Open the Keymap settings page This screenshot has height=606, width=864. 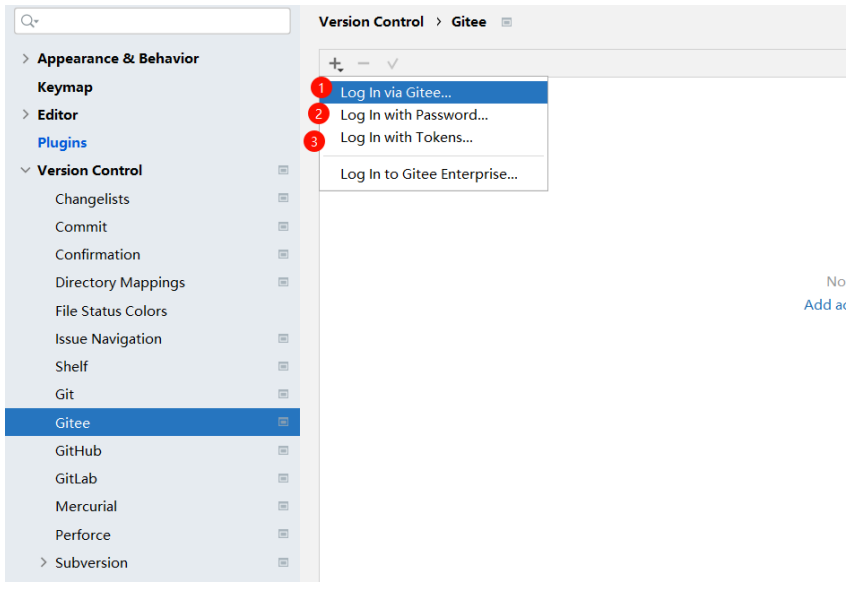[65, 88]
